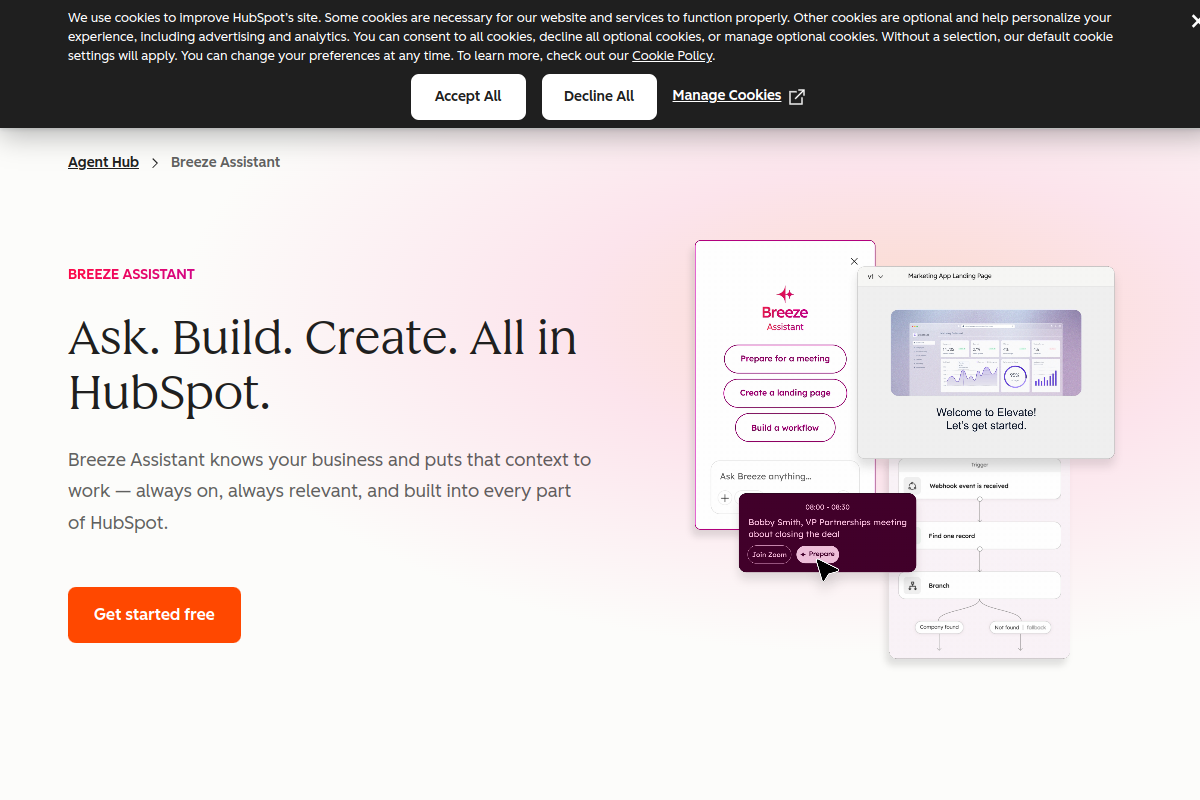Click the Get started free button
Image resolution: width=1200 pixels, height=800 pixels.
154,615
